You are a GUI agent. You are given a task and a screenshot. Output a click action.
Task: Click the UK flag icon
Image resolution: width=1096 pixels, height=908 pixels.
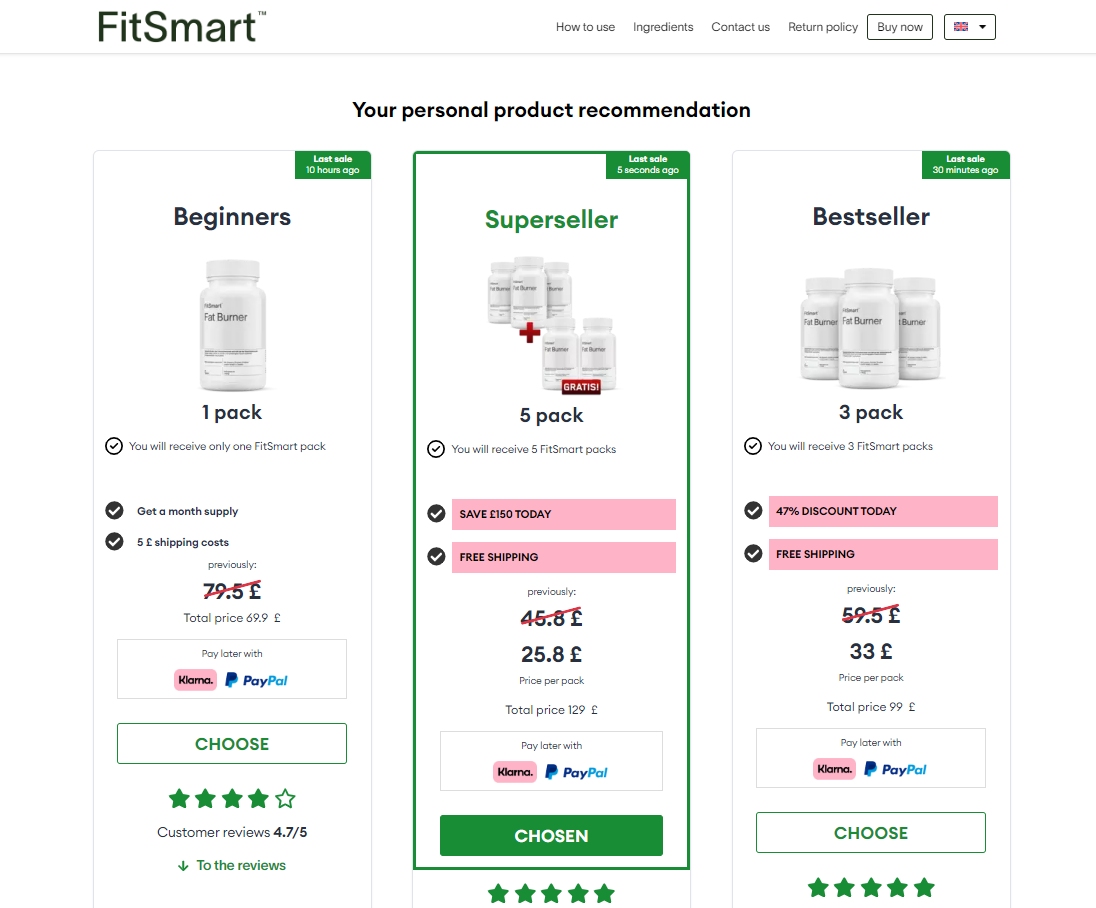(x=961, y=27)
